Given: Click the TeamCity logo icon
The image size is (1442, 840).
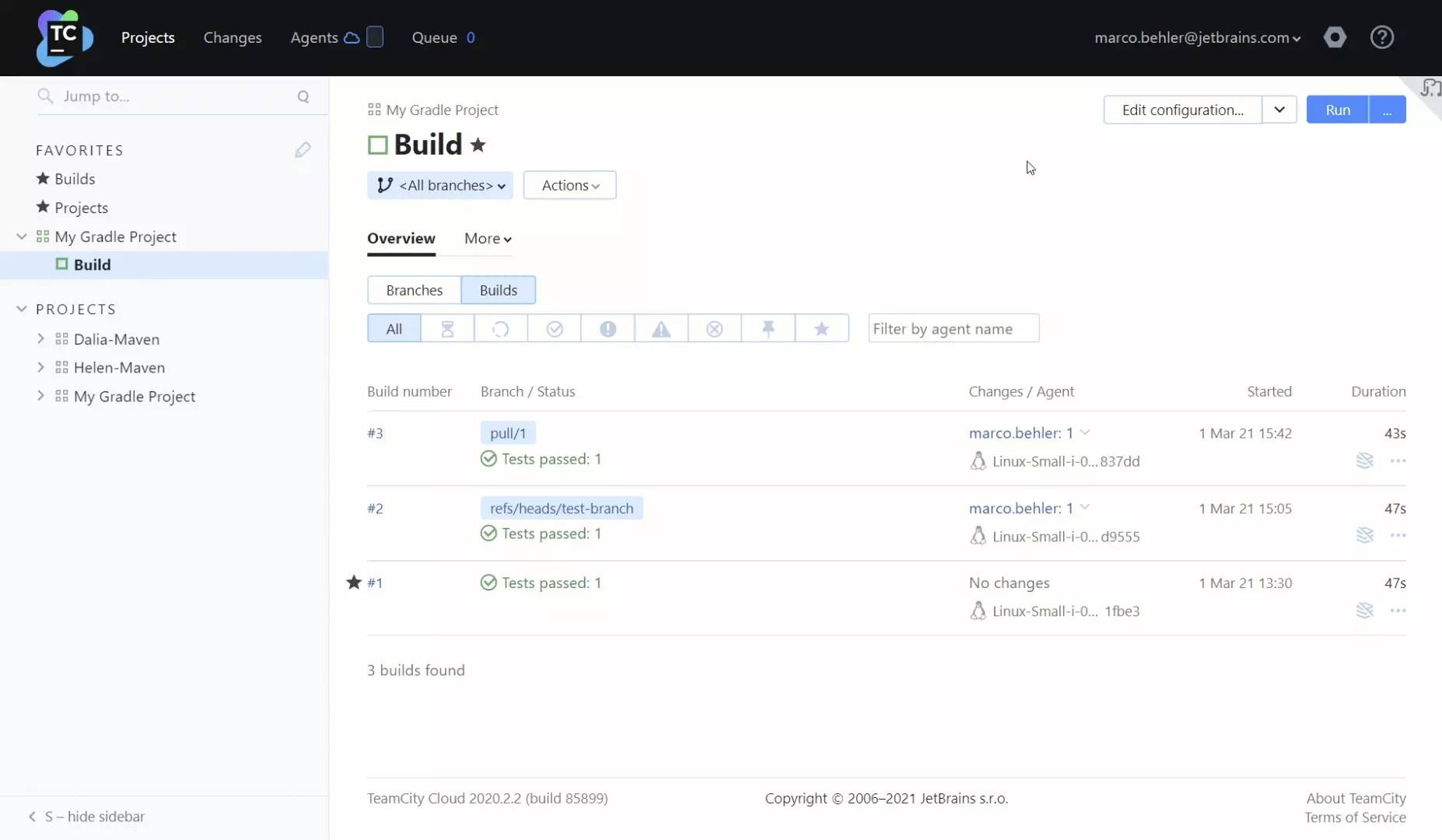Looking at the screenshot, I should 65,37.
